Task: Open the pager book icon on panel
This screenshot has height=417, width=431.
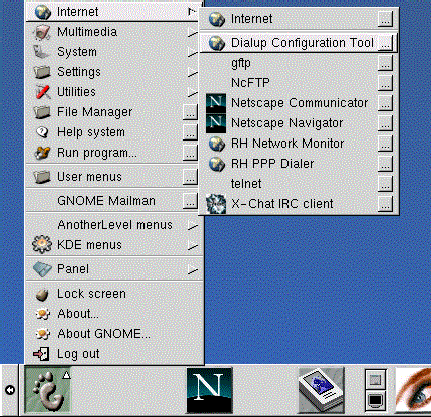Action: pos(321,390)
